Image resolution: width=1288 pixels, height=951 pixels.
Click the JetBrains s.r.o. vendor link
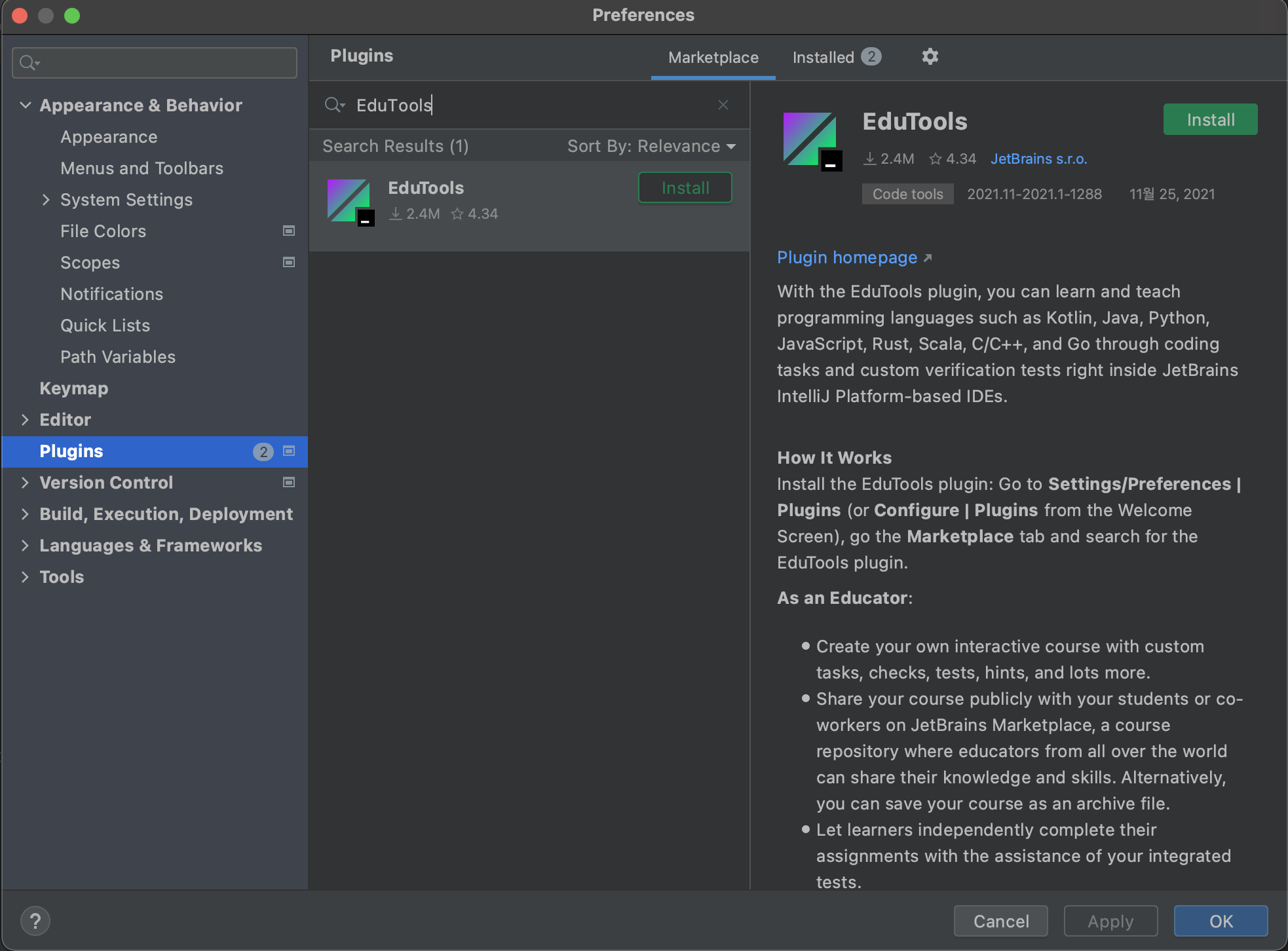pos(1038,158)
